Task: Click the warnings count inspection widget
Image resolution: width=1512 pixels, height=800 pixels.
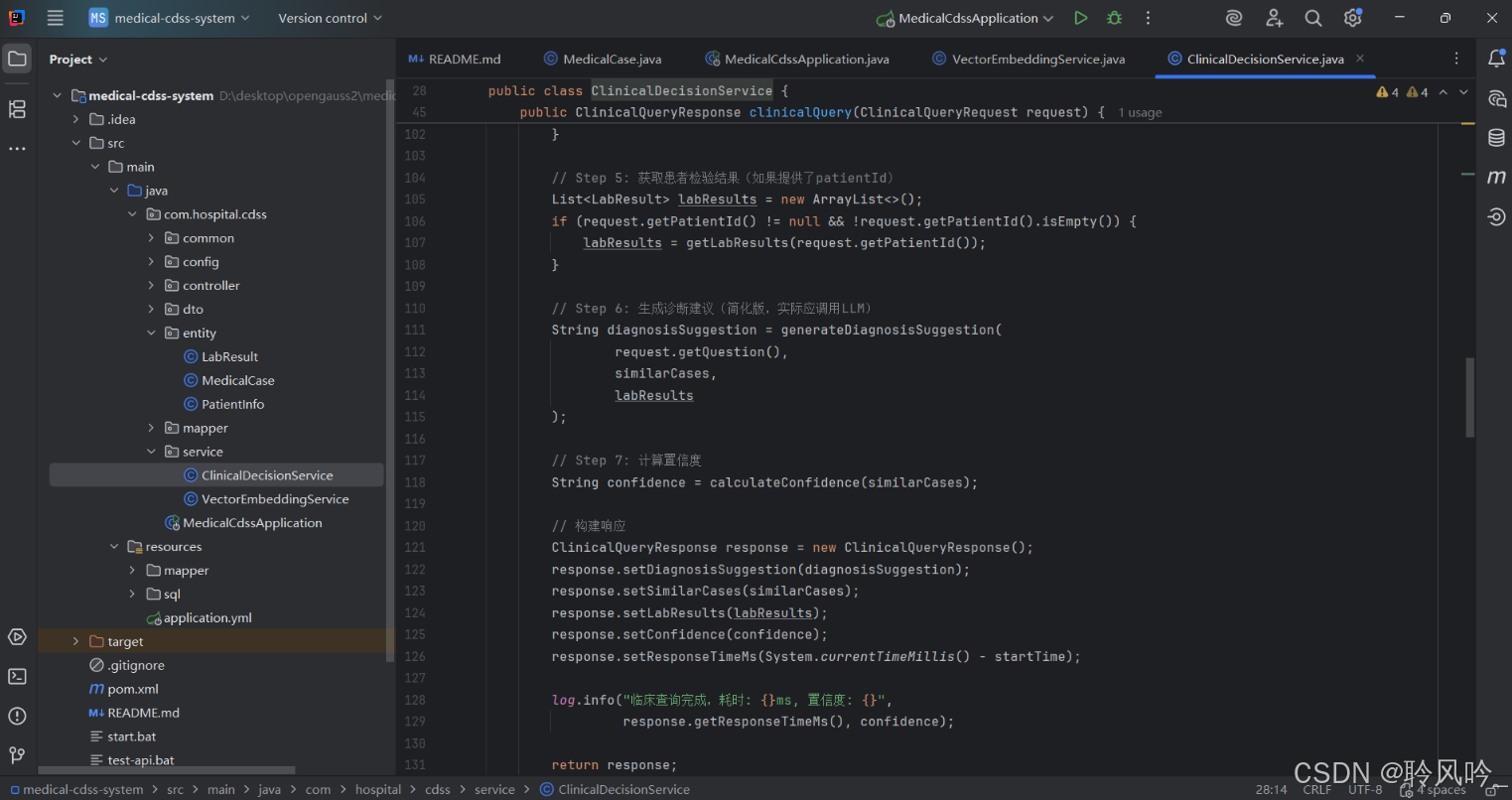Action: click(x=1402, y=92)
